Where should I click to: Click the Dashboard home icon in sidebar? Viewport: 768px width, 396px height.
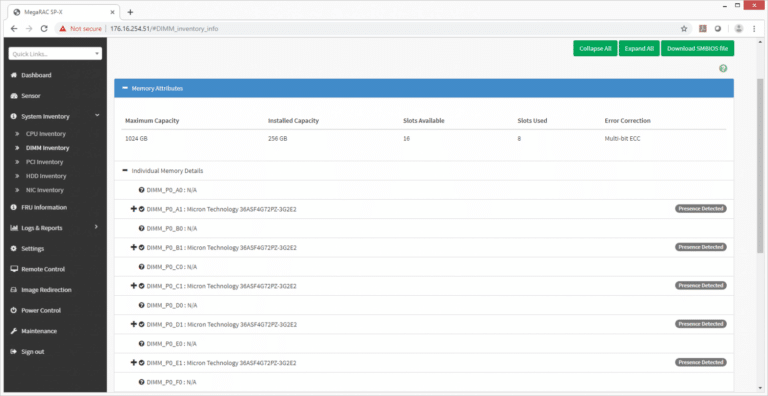[x=14, y=75]
